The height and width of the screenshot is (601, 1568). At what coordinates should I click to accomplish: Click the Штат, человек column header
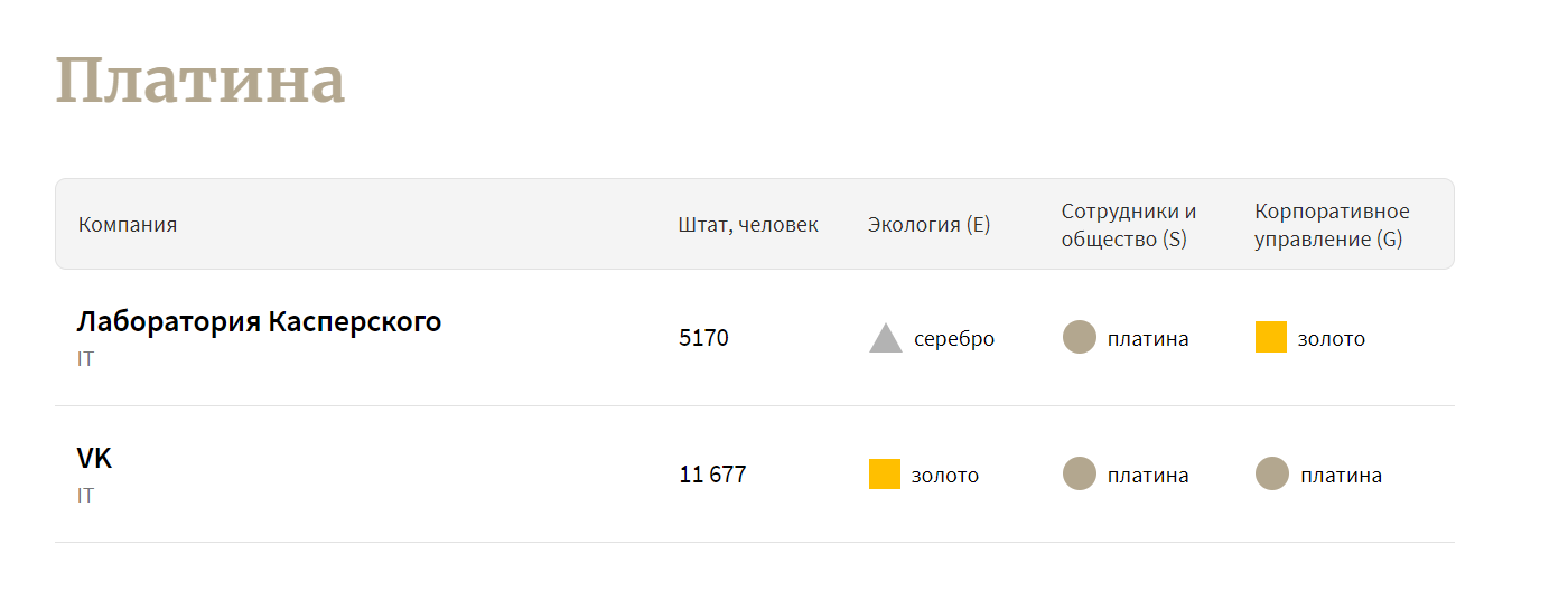pyautogui.click(x=748, y=224)
